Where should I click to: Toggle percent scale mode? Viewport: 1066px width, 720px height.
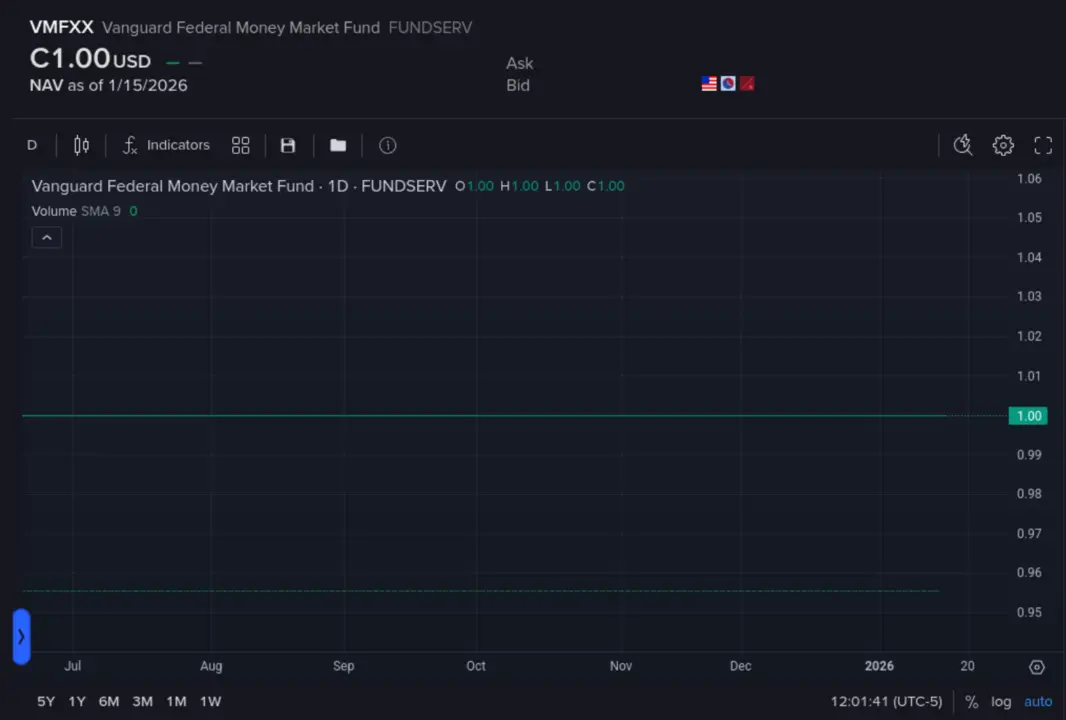(970, 701)
